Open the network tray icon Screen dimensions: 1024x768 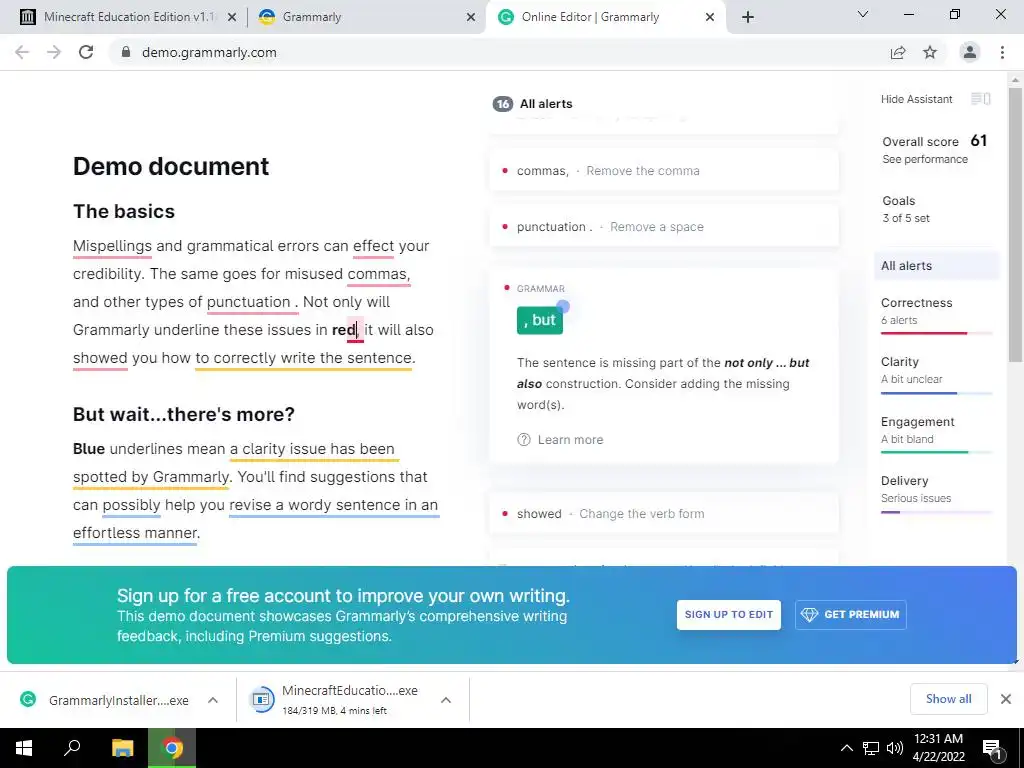tap(871, 748)
